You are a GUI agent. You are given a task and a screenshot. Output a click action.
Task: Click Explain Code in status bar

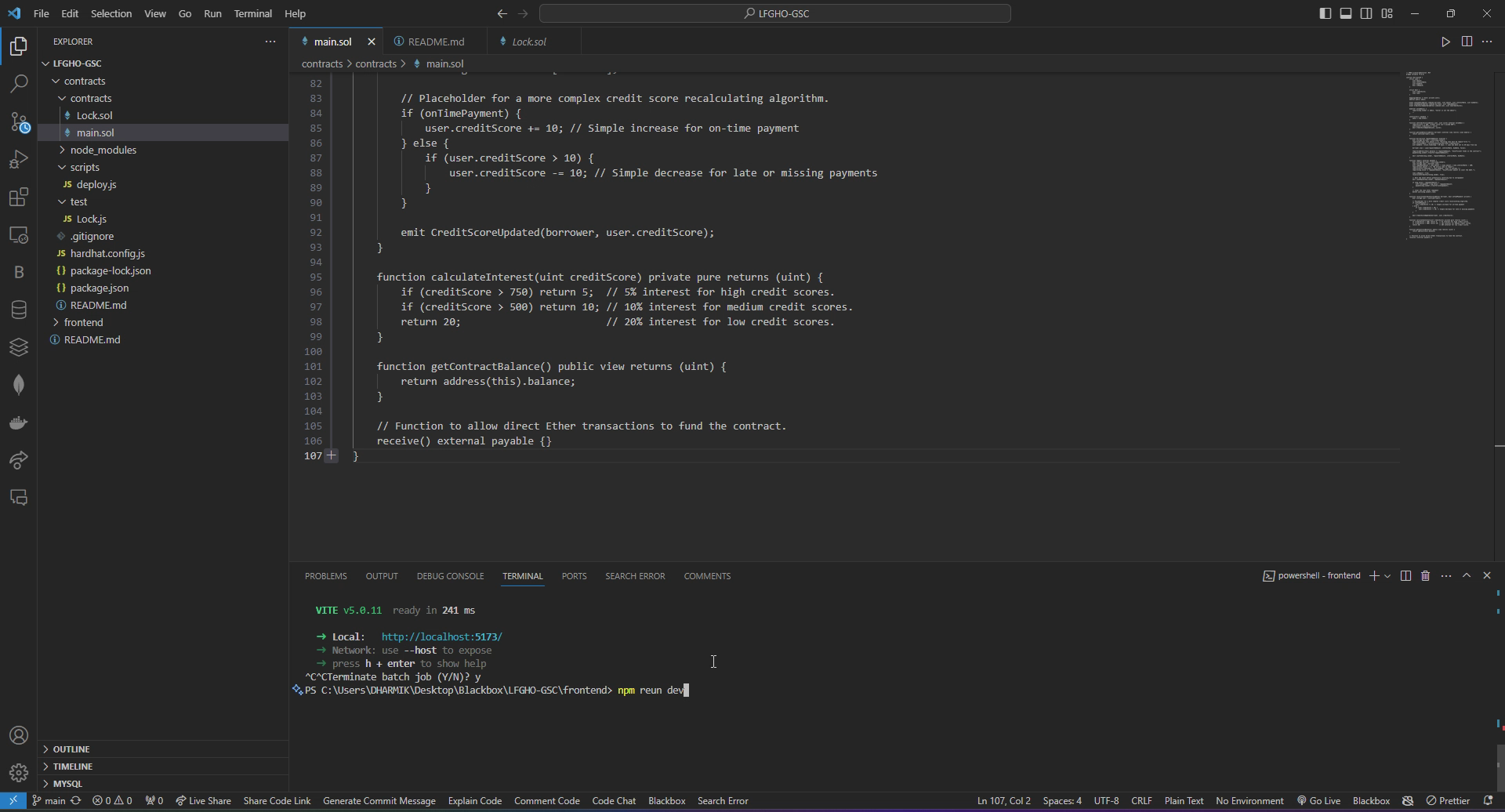click(x=474, y=801)
